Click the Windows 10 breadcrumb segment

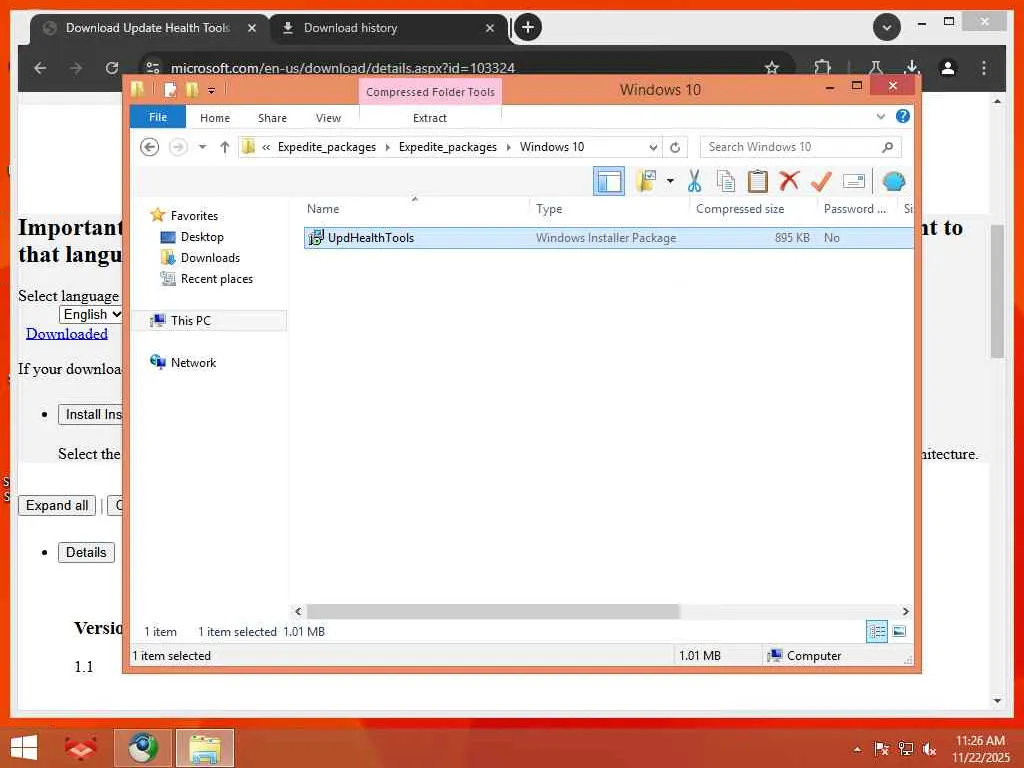(x=552, y=147)
